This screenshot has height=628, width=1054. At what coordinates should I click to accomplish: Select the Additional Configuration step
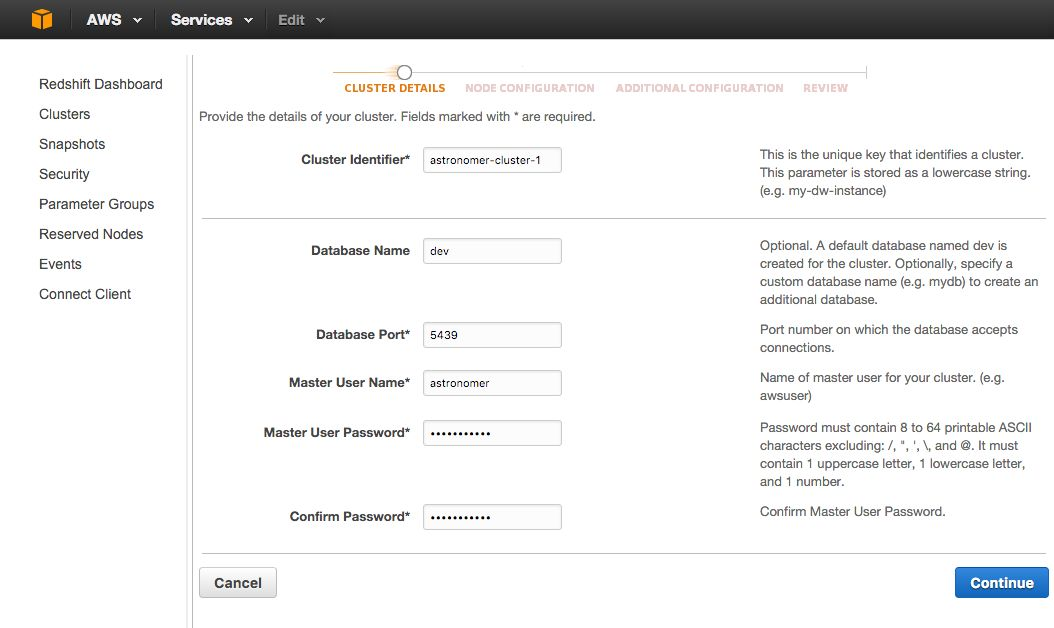(x=699, y=88)
